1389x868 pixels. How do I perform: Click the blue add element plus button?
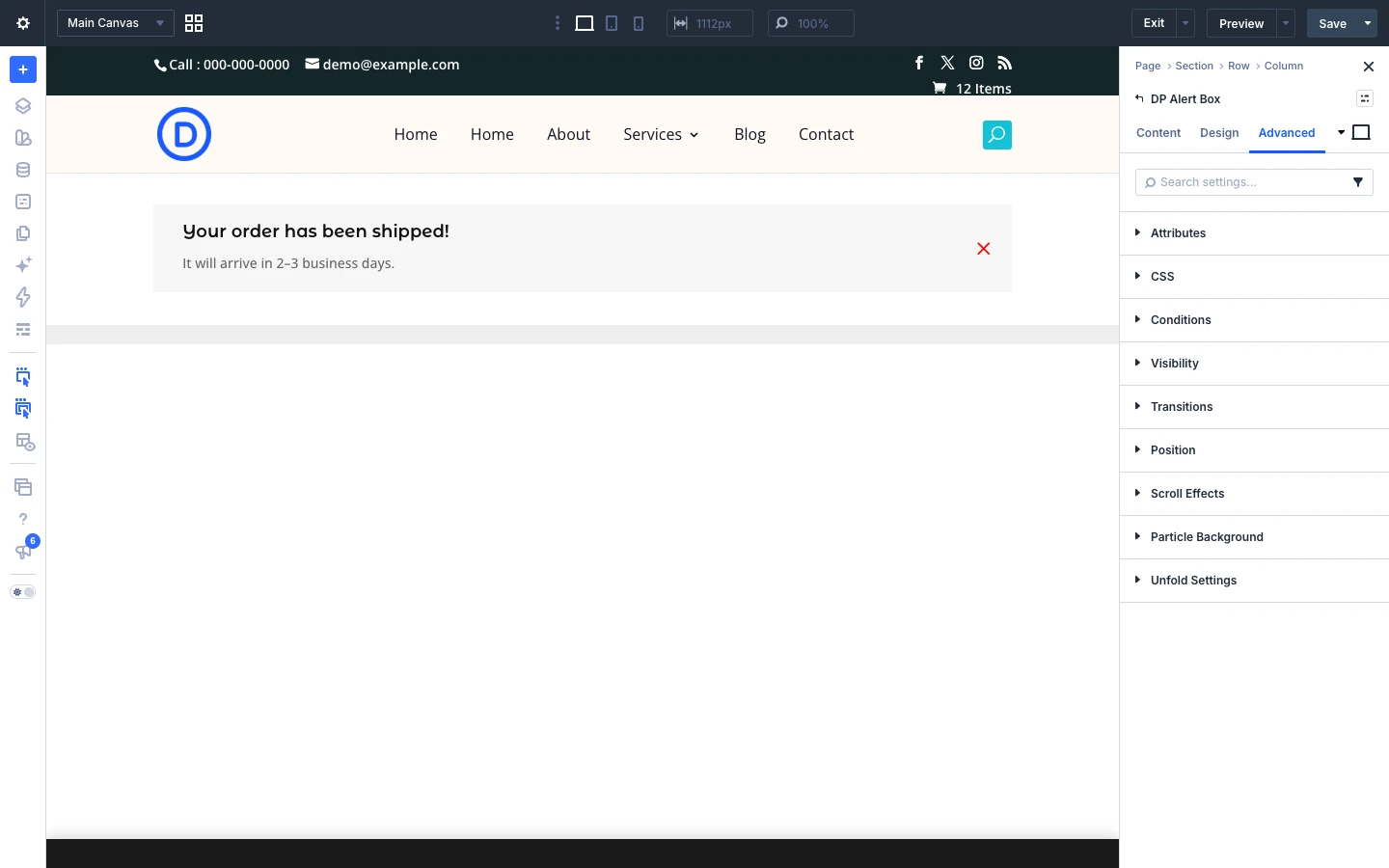click(x=23, y=69)
